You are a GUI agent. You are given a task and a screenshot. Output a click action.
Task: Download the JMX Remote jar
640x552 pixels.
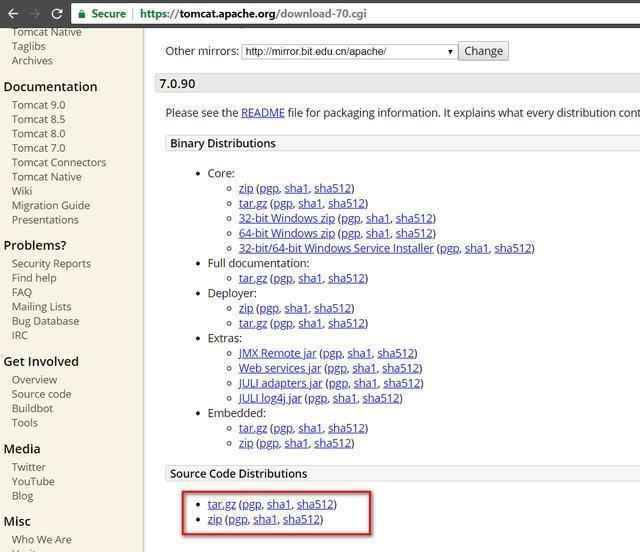point(277,353)
